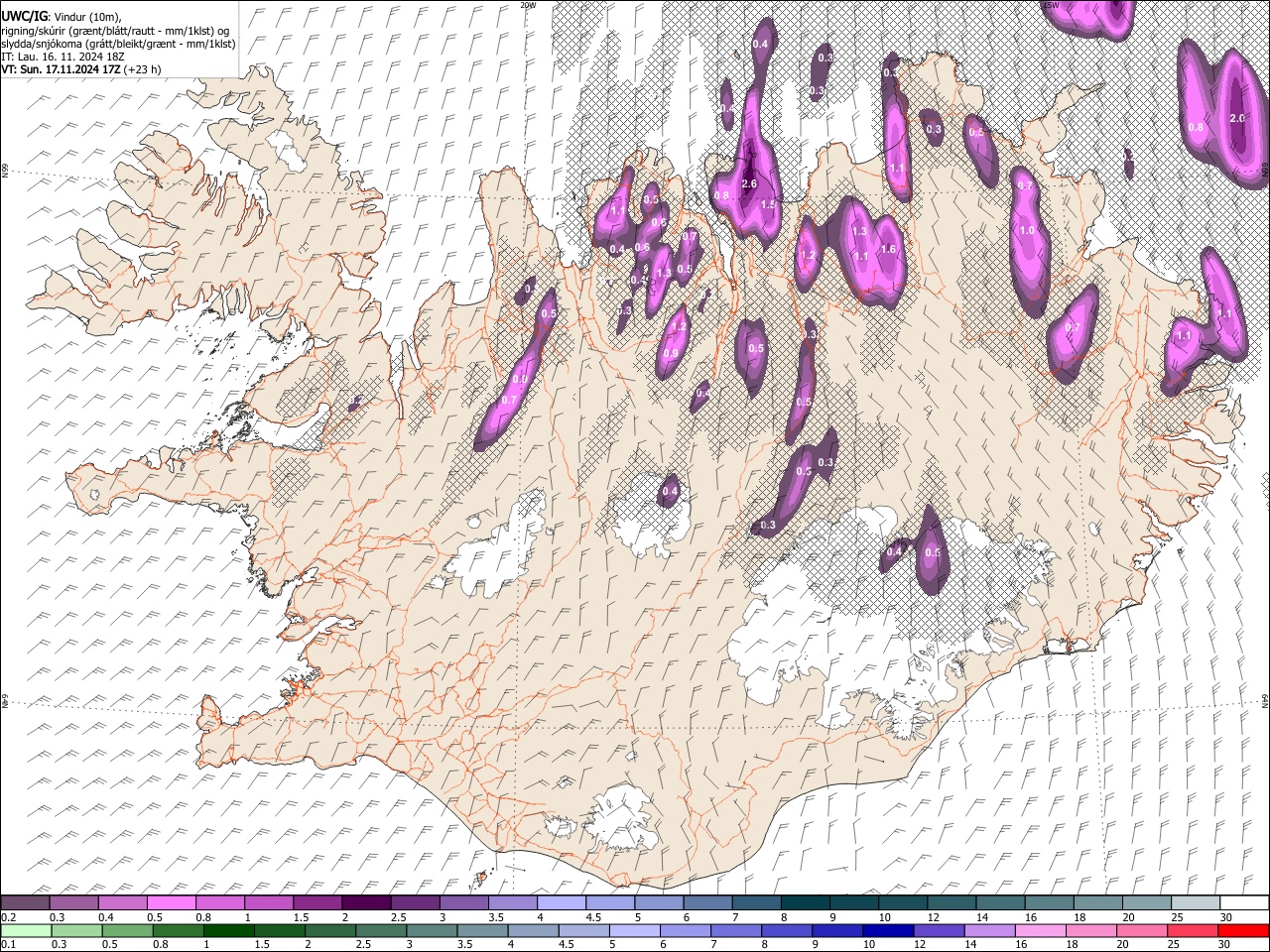The height and width of the screenshot is (952, 1270).
Task: Click the bold "VT: Sun. 17.11.2024 17Z" text
Action: coord(61,69)
